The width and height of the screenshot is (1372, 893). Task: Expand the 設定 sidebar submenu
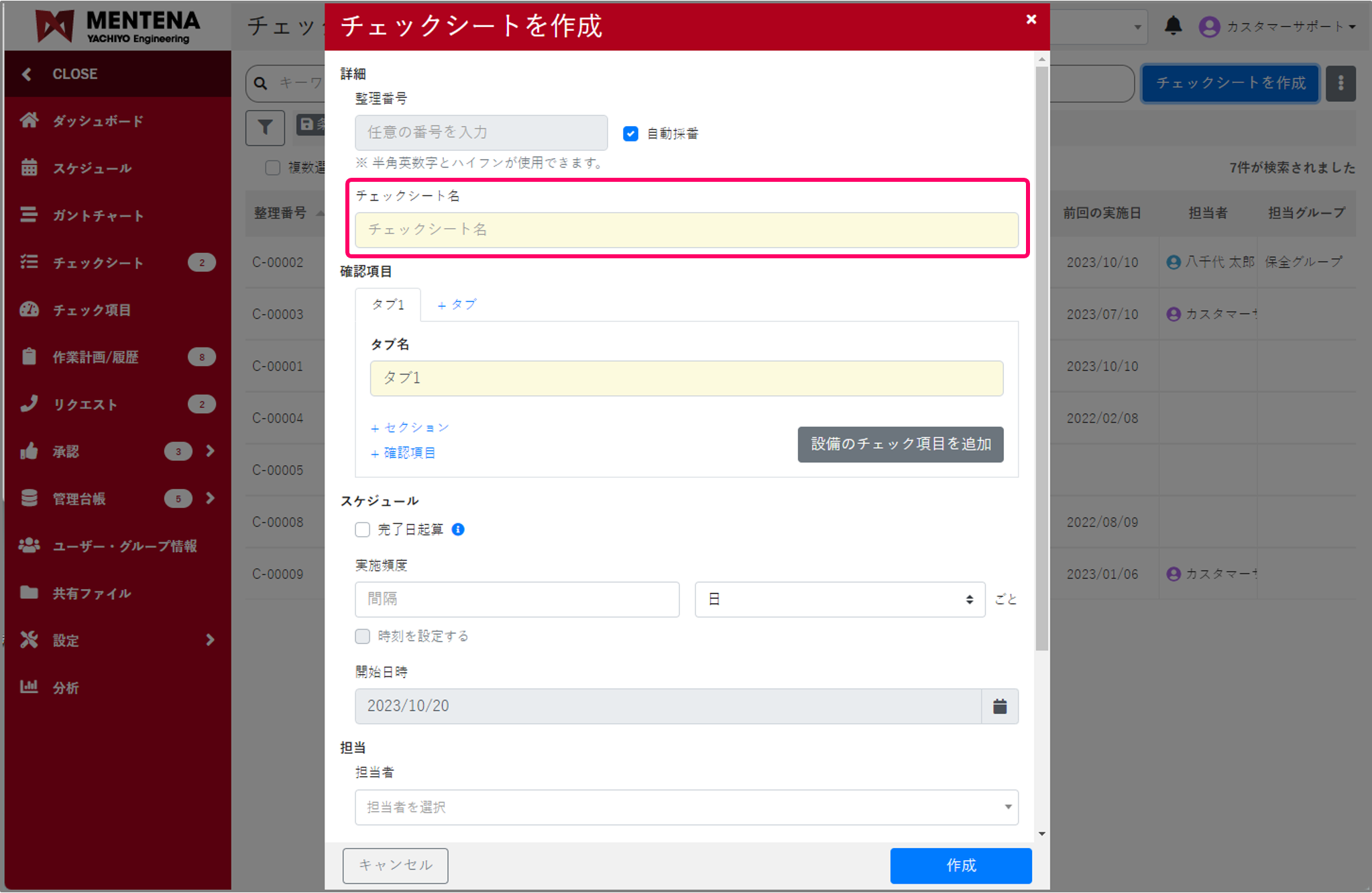[x=209, y=640]
